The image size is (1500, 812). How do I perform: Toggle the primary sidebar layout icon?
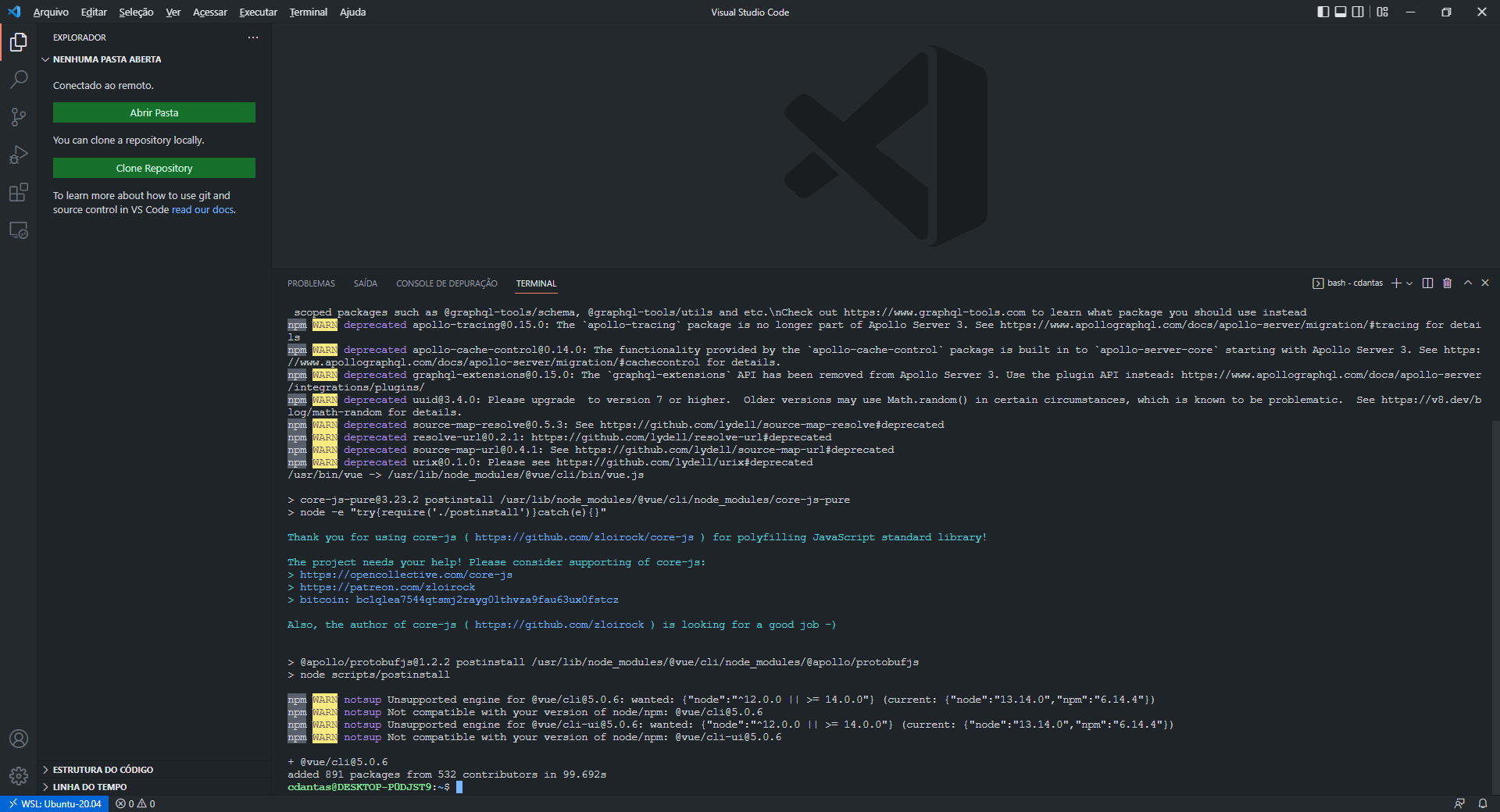point(1323,12)
